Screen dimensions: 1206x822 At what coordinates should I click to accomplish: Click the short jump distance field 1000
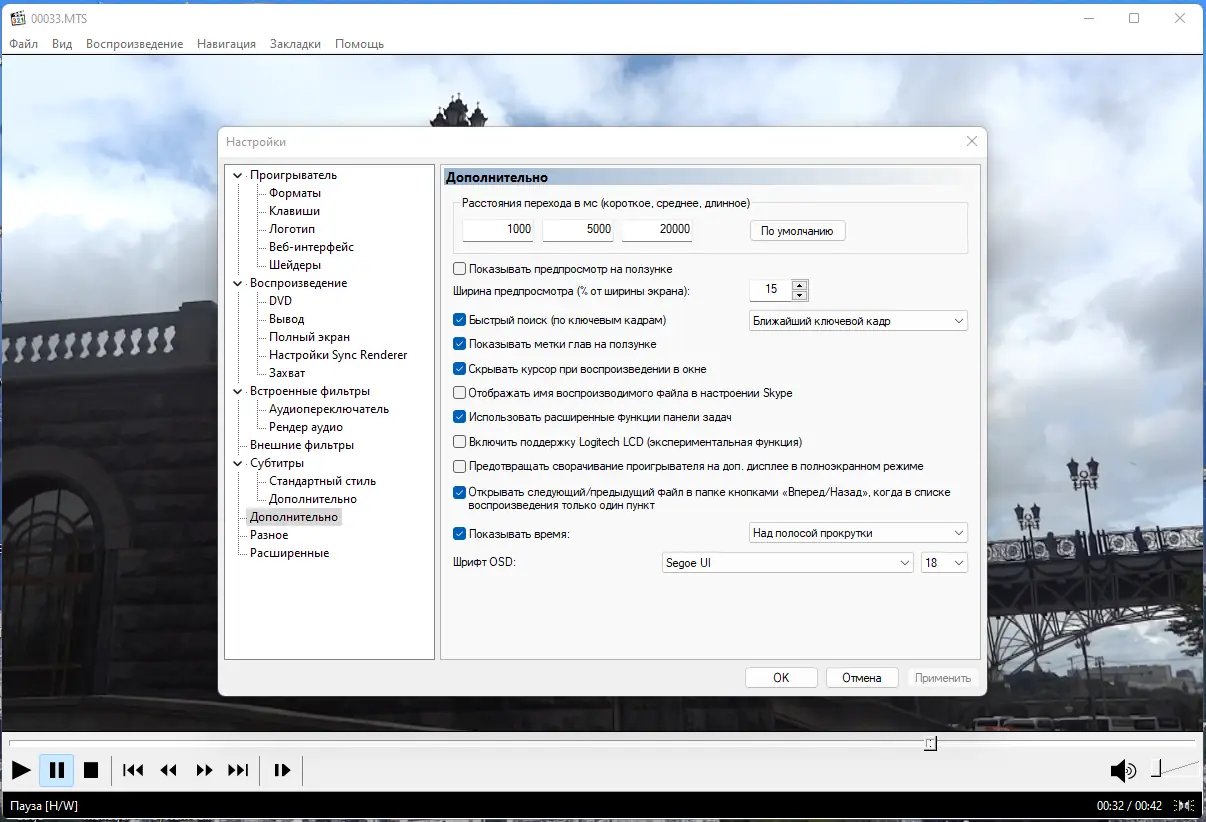500,230
